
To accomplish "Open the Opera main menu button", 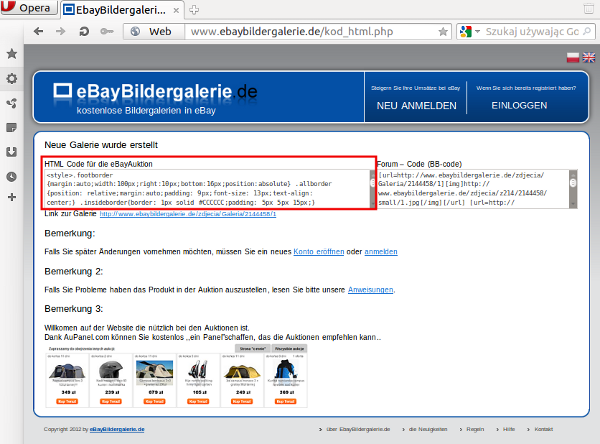I will [28, 8].
